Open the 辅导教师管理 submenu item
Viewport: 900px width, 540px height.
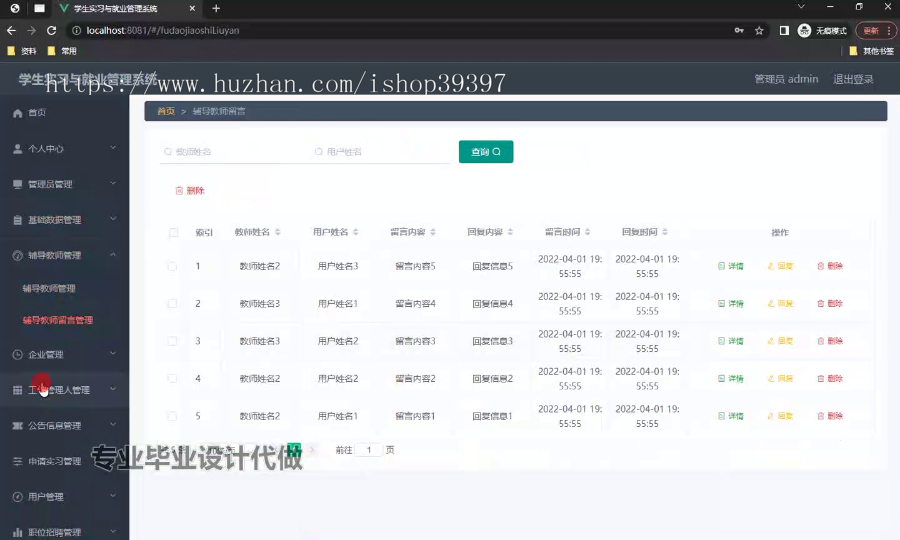click(49, 289)
